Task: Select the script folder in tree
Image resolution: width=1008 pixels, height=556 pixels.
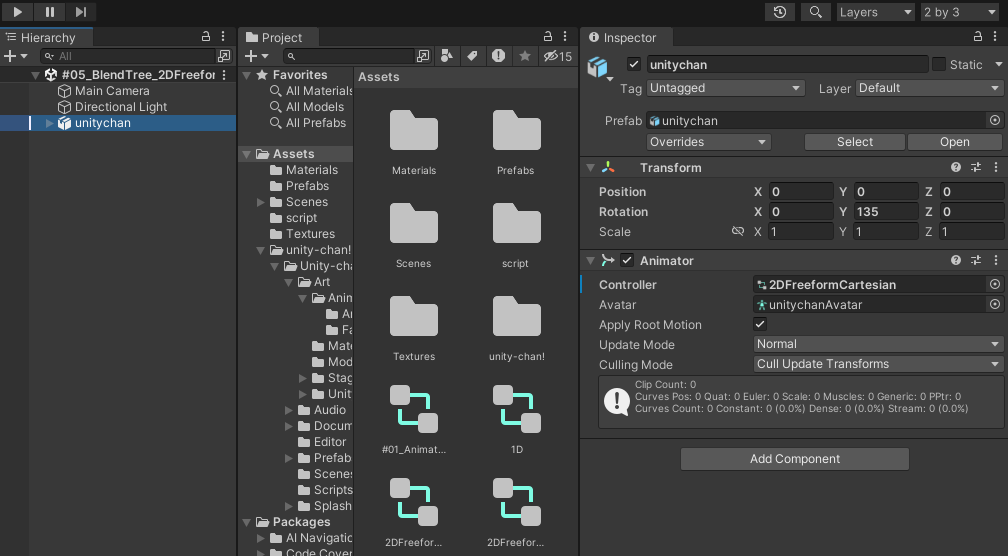Action: click(x=294, y=218)
